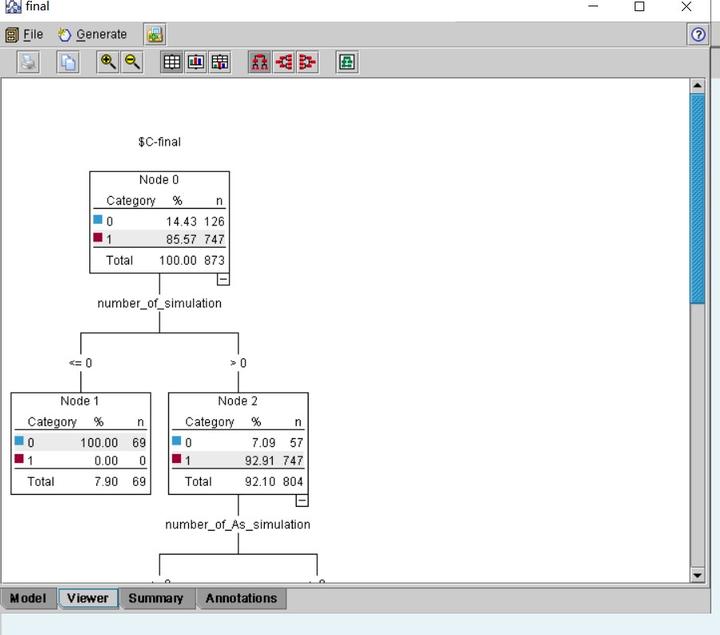This screenshot has height=635, width=720.
Task: Zoom in on the tree view
Action: pos(108,62)
